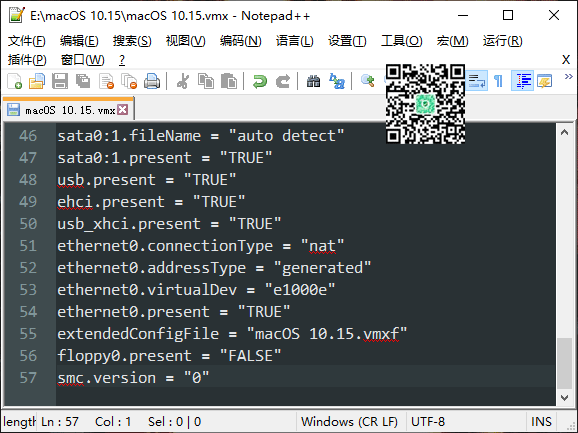The image size is (578, 433).
Task: Close the macOS 10.15.vmx tab
Action: pos(123,109)
